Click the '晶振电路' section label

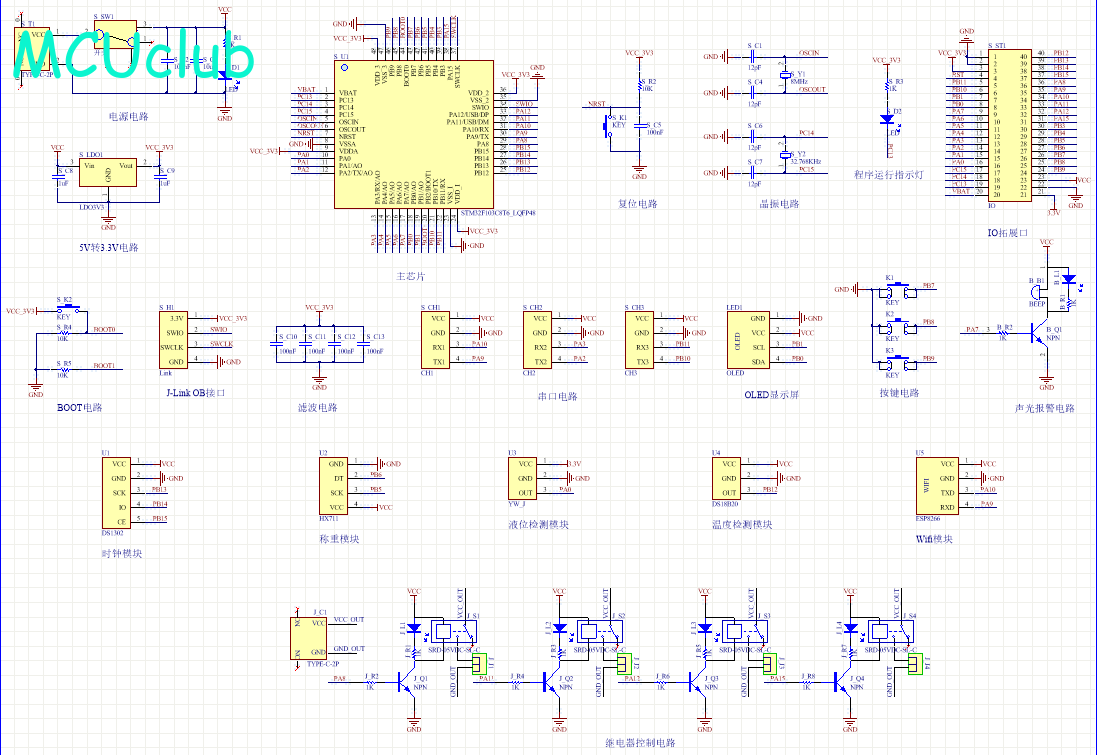point(779,204)
